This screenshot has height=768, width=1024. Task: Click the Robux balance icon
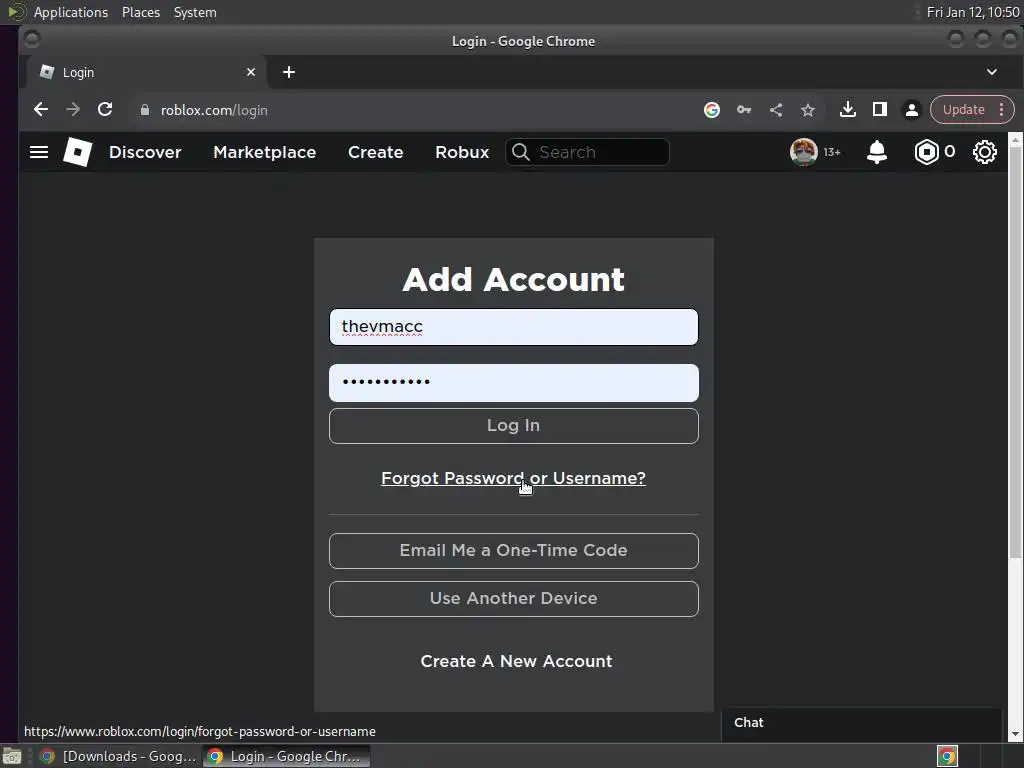pos(926,152)
